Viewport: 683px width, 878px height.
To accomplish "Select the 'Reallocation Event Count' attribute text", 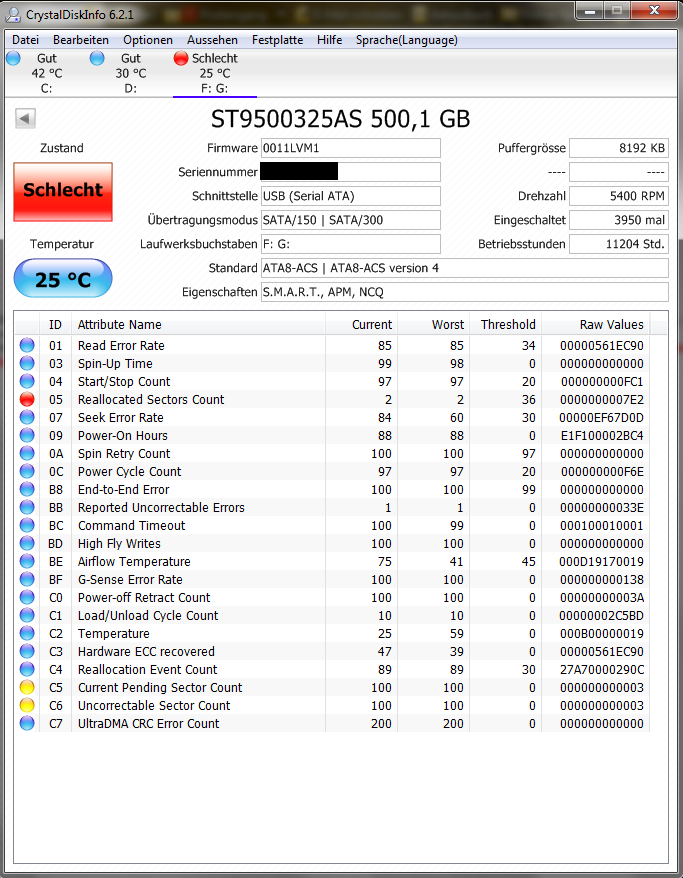I will [x=147, y=669].
